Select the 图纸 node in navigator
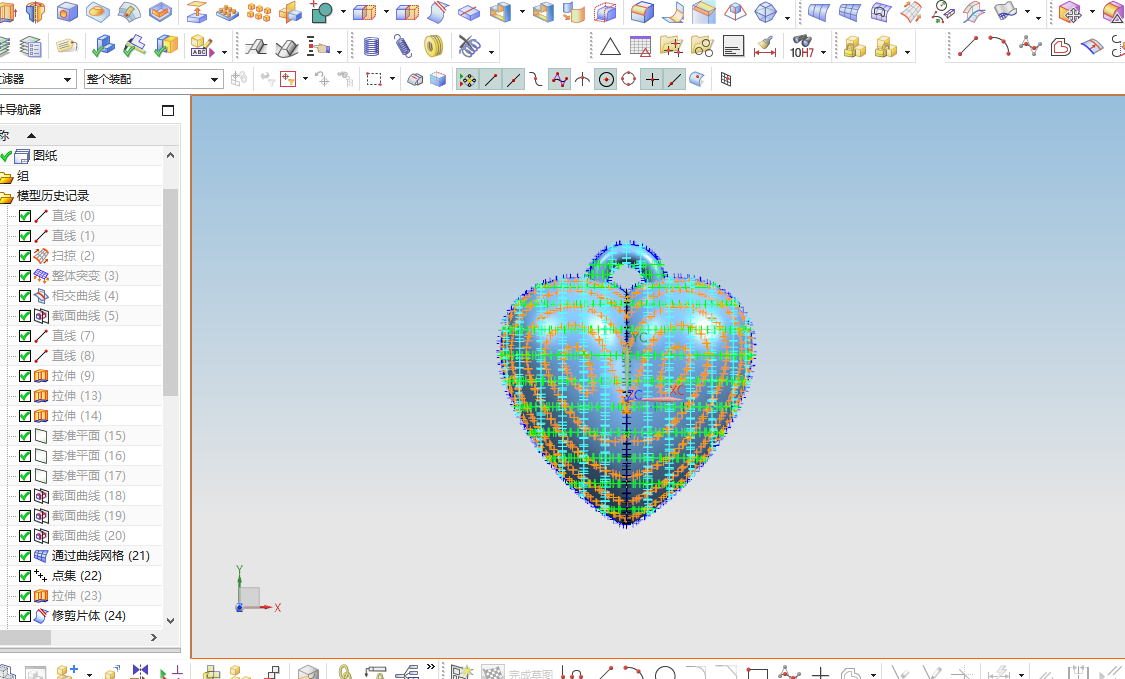 click(44, 156)
